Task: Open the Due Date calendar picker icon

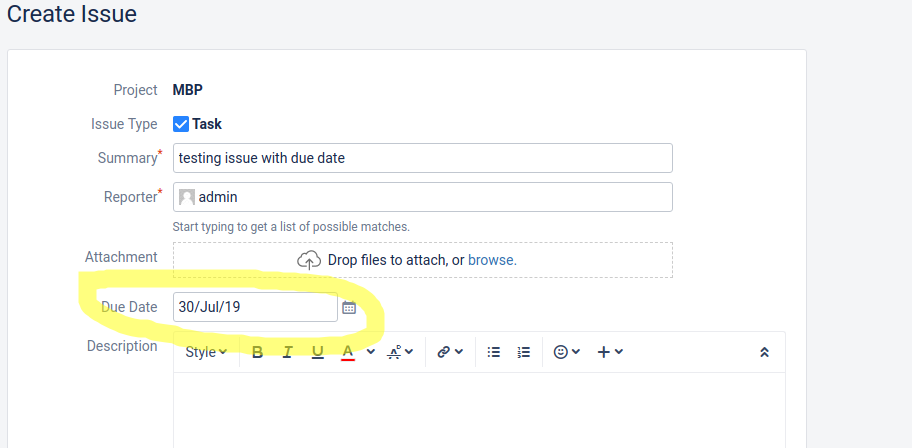Action: [349, 307]
